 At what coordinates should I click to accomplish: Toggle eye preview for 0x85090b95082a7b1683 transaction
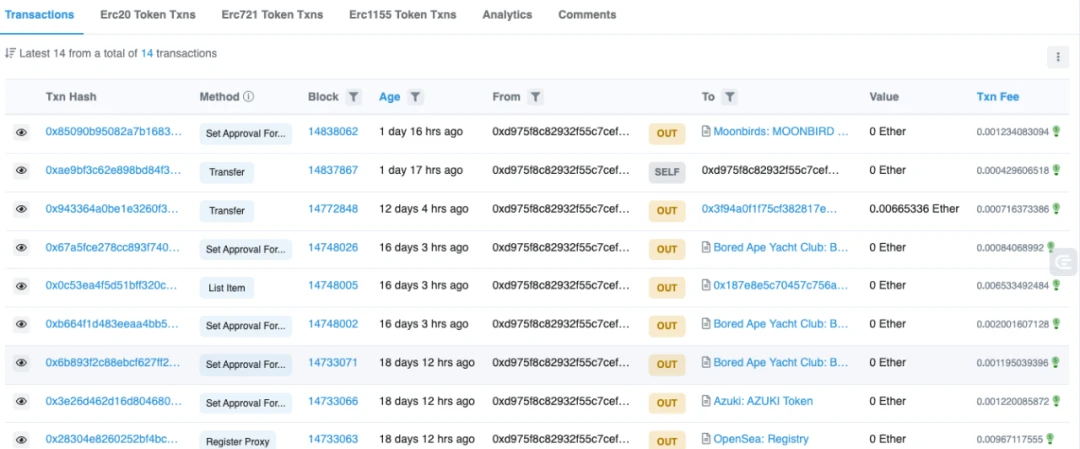point(21,132)
